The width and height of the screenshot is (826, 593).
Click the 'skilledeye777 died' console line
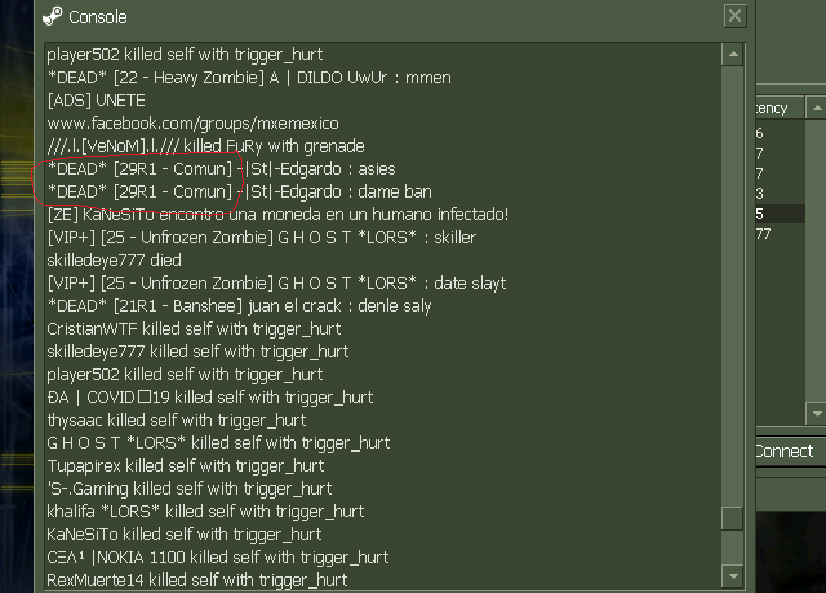click(x=114, y=260)
